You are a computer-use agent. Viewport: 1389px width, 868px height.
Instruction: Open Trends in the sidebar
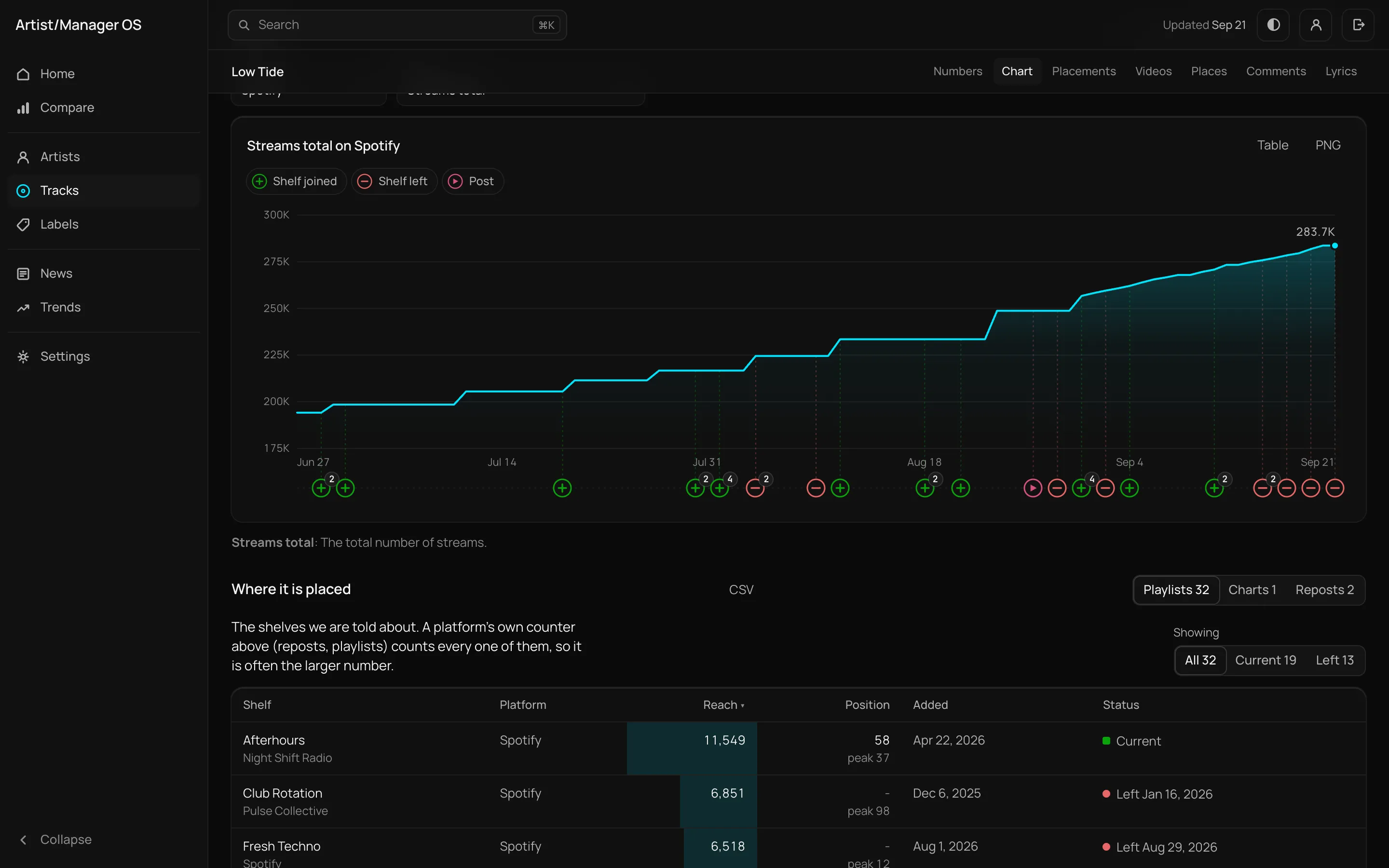104,308
